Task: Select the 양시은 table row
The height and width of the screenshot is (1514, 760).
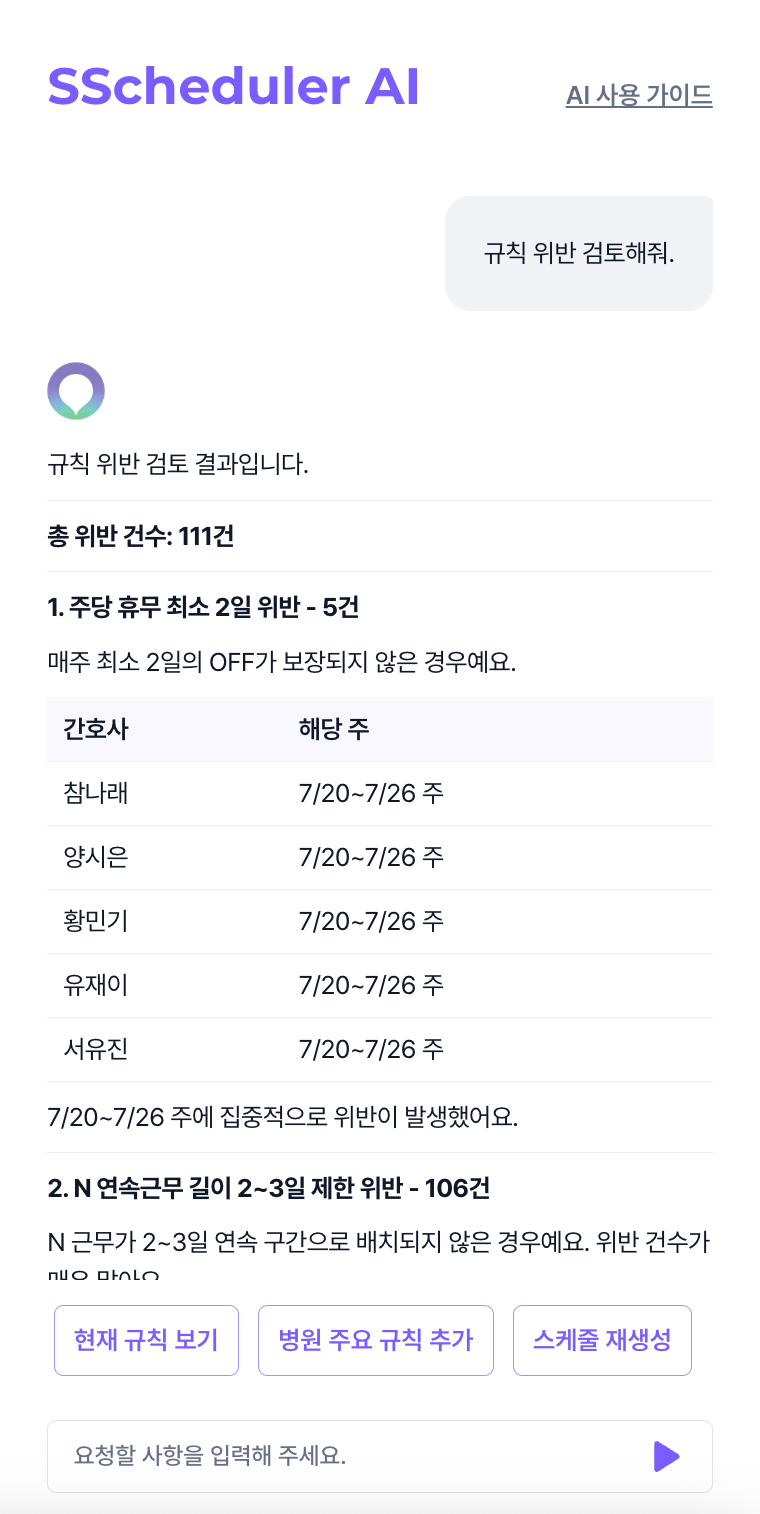Action: click(380, 858)
